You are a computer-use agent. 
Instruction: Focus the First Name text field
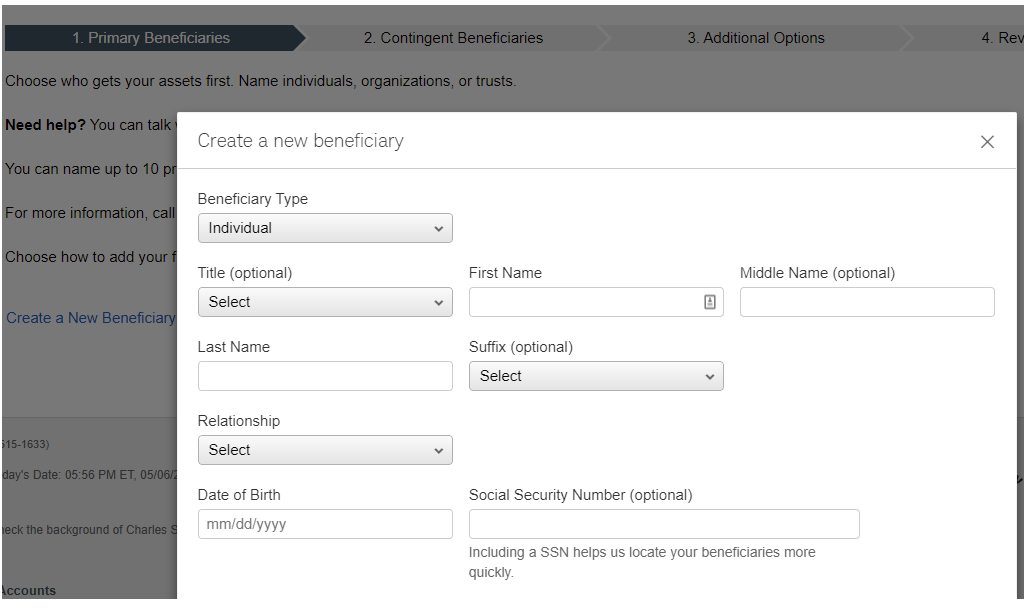(x=585, y=302)
